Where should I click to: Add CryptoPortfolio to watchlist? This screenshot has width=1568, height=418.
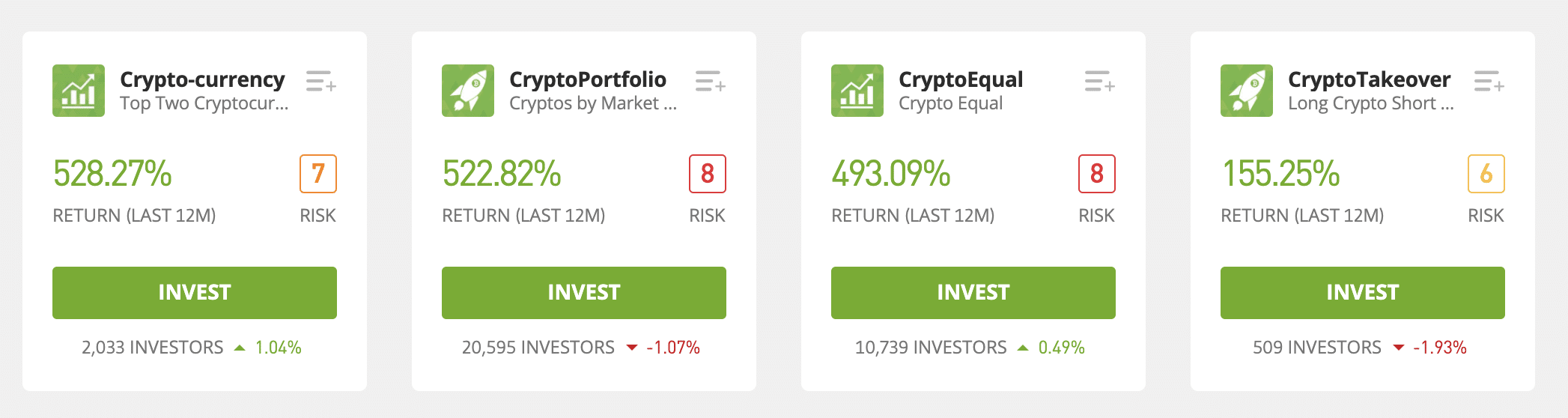(x=711, y=81)
